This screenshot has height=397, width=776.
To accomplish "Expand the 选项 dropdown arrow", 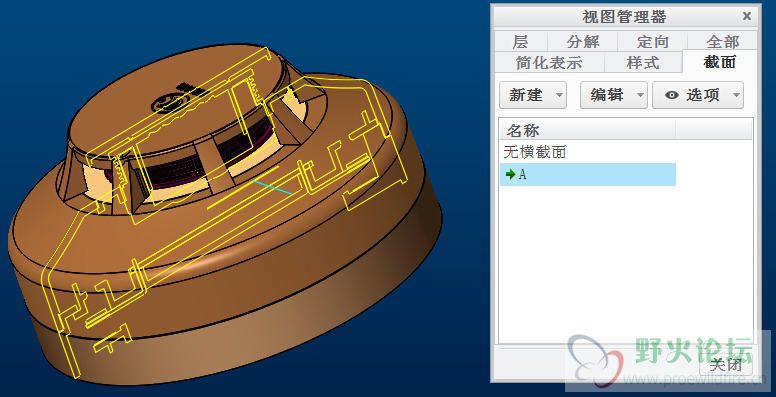I will [x=736, y=95].
